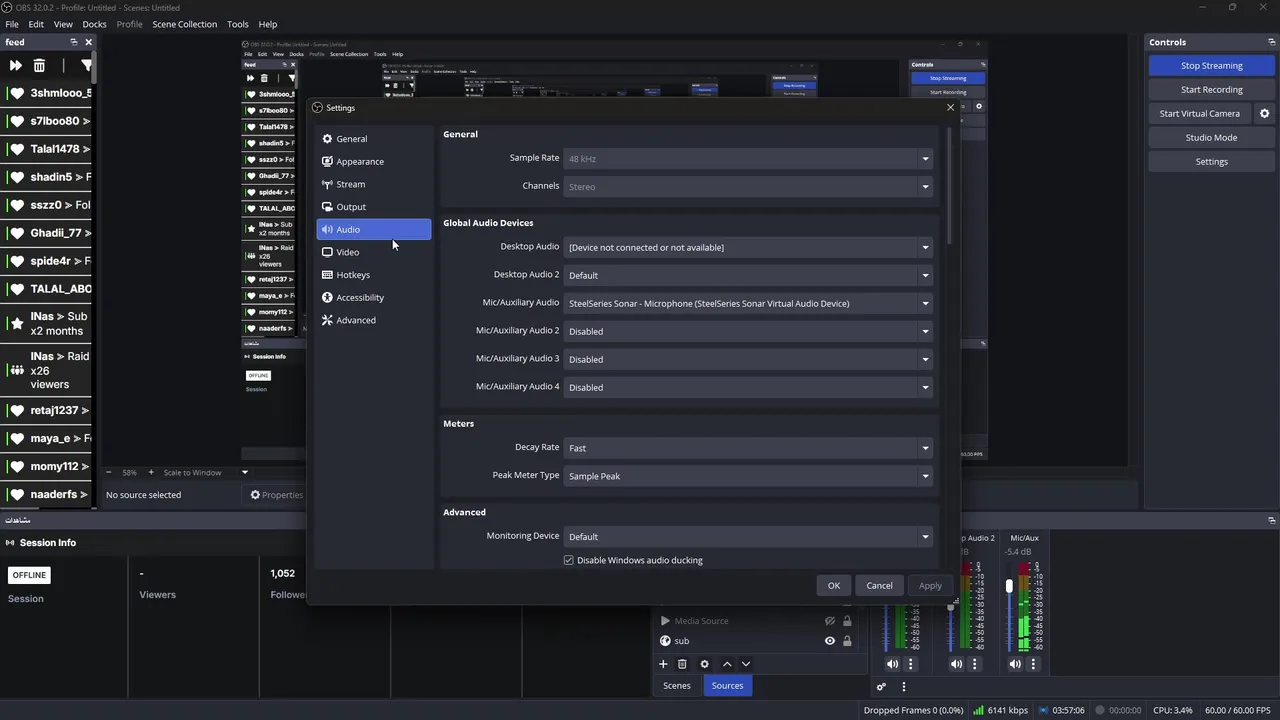Click the bitrate signal bars in status bar
This screenshot has width=1280, height=720.
978,710
